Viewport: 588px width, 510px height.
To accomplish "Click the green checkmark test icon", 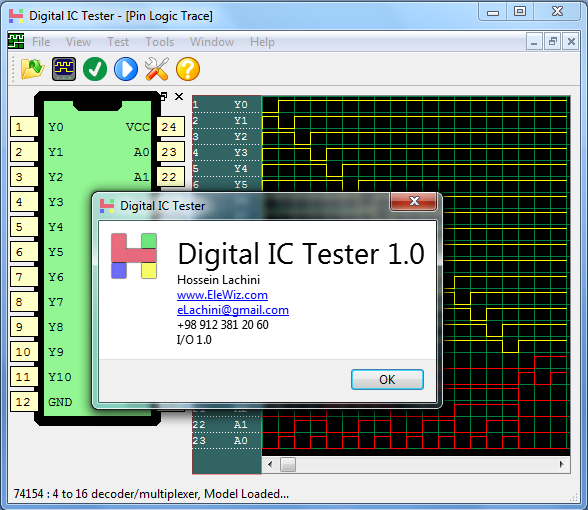I will pos(95,69).
